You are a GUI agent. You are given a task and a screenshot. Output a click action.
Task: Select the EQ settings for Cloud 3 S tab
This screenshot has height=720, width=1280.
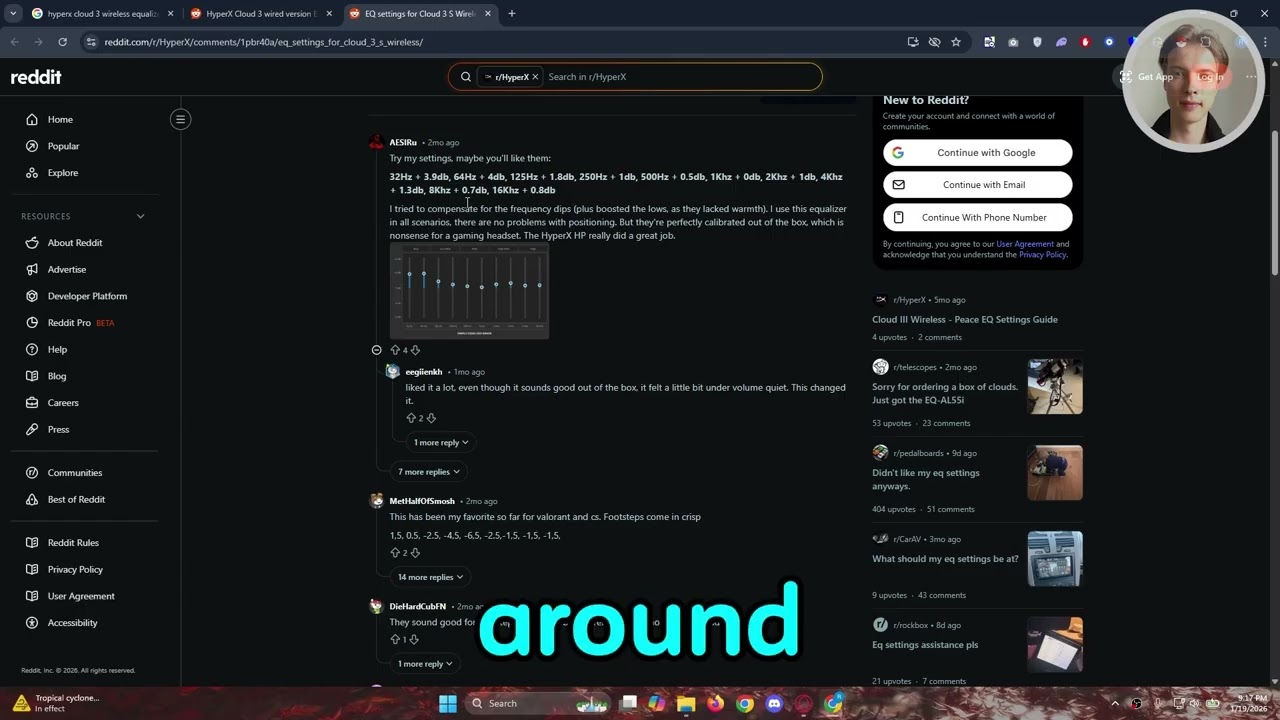tap(418, 14)
